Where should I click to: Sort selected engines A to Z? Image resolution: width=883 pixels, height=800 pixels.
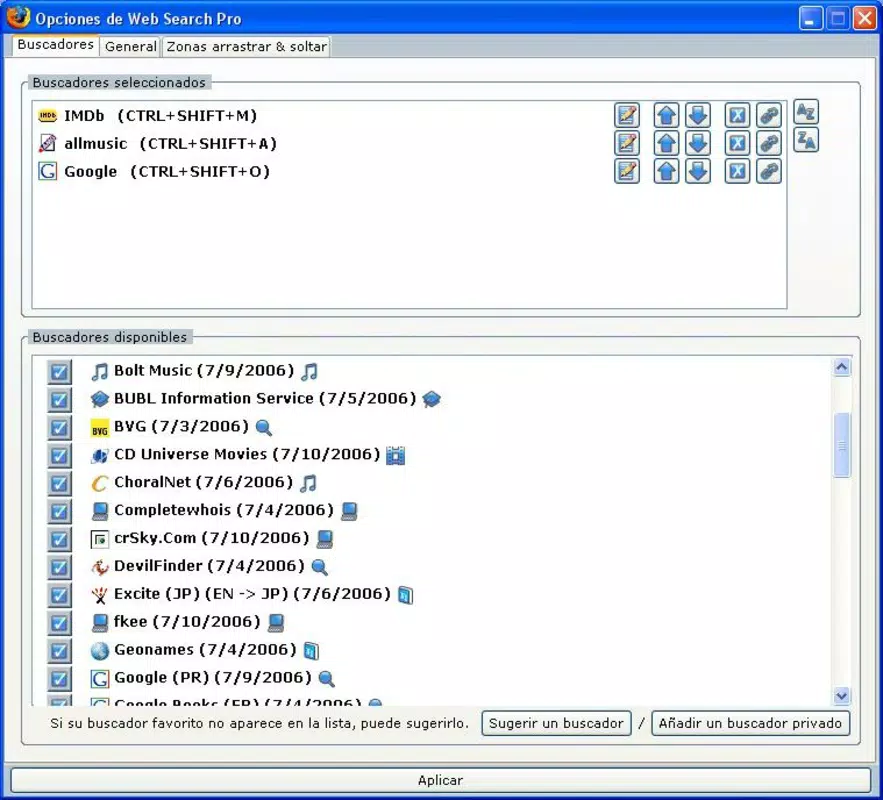(x=806, y=112)
